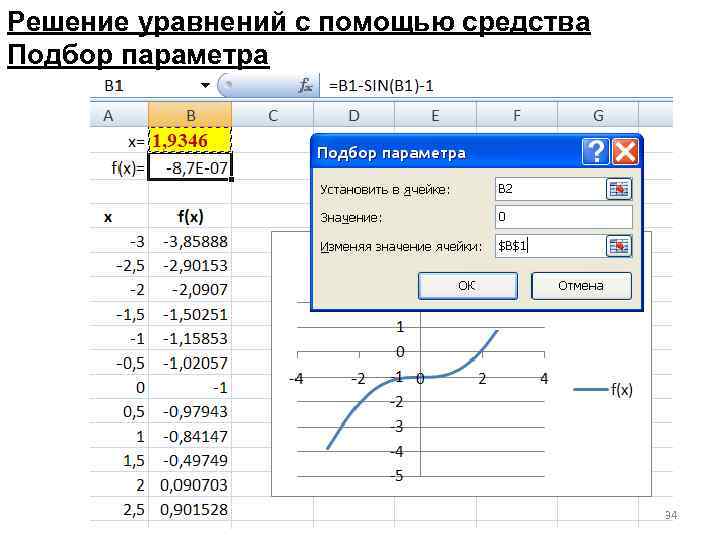Select the x cell with value 0,5
Screen dimensions: 720x540
[119, 411]
